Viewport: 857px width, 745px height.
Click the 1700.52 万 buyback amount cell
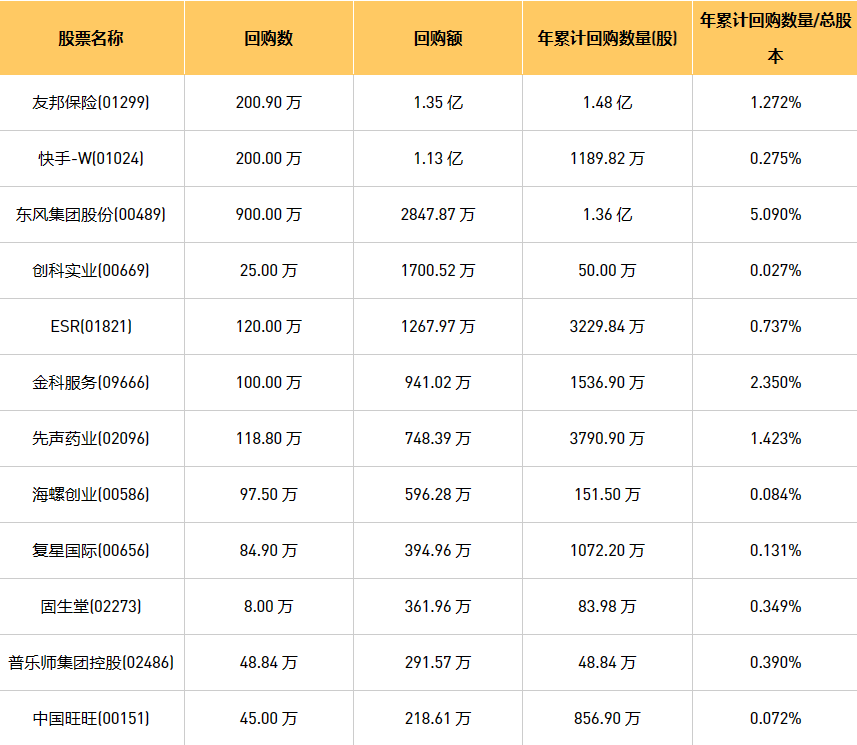[x=438, y=271]
